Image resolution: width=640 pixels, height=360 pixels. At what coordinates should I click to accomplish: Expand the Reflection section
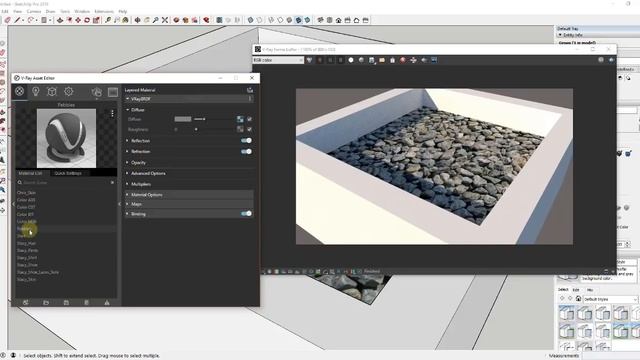(x=128, y=140)
